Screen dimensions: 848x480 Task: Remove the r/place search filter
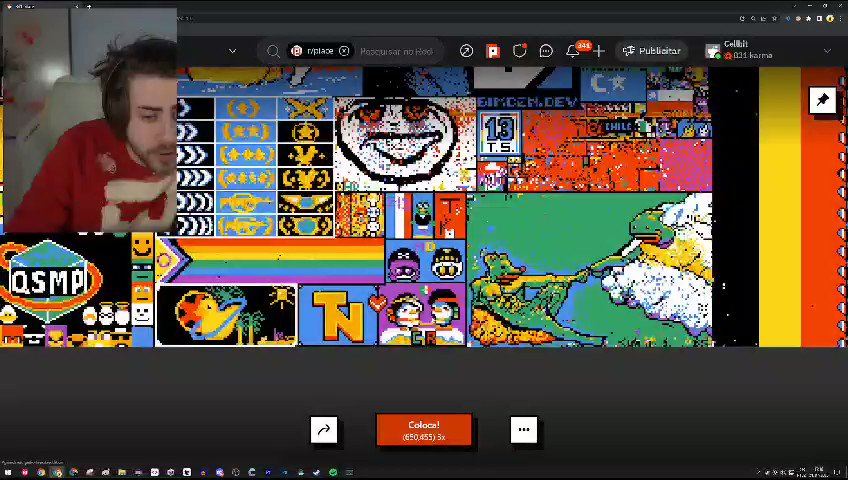tap(344, 51)
